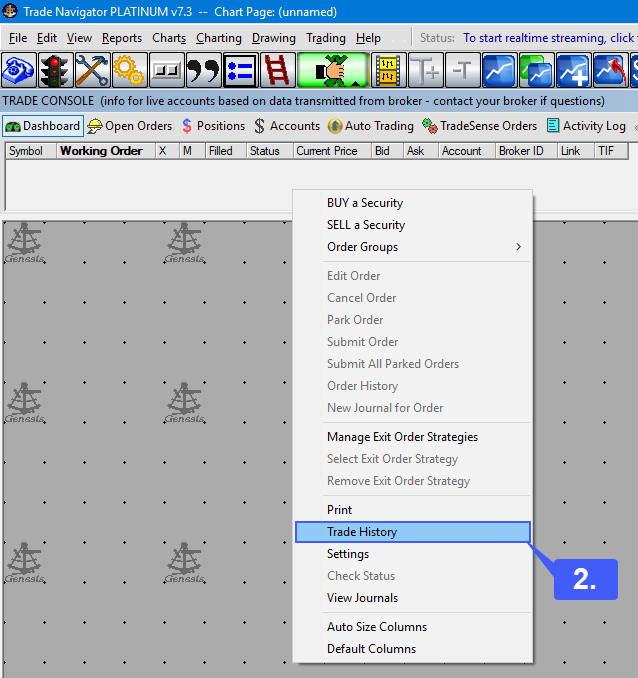The image size is (638, 678).
Task: Open the View menu
Action: tap(79, 38)
